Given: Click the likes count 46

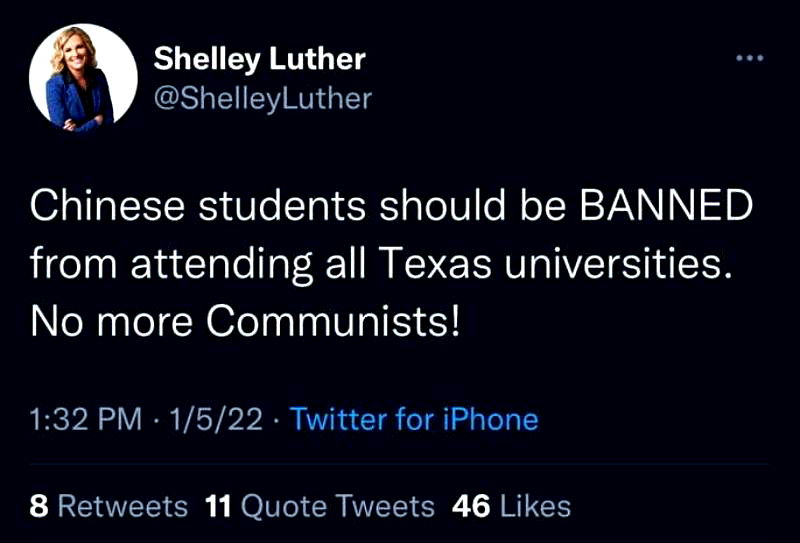Looking at the screenshot, I should (471, 506).
